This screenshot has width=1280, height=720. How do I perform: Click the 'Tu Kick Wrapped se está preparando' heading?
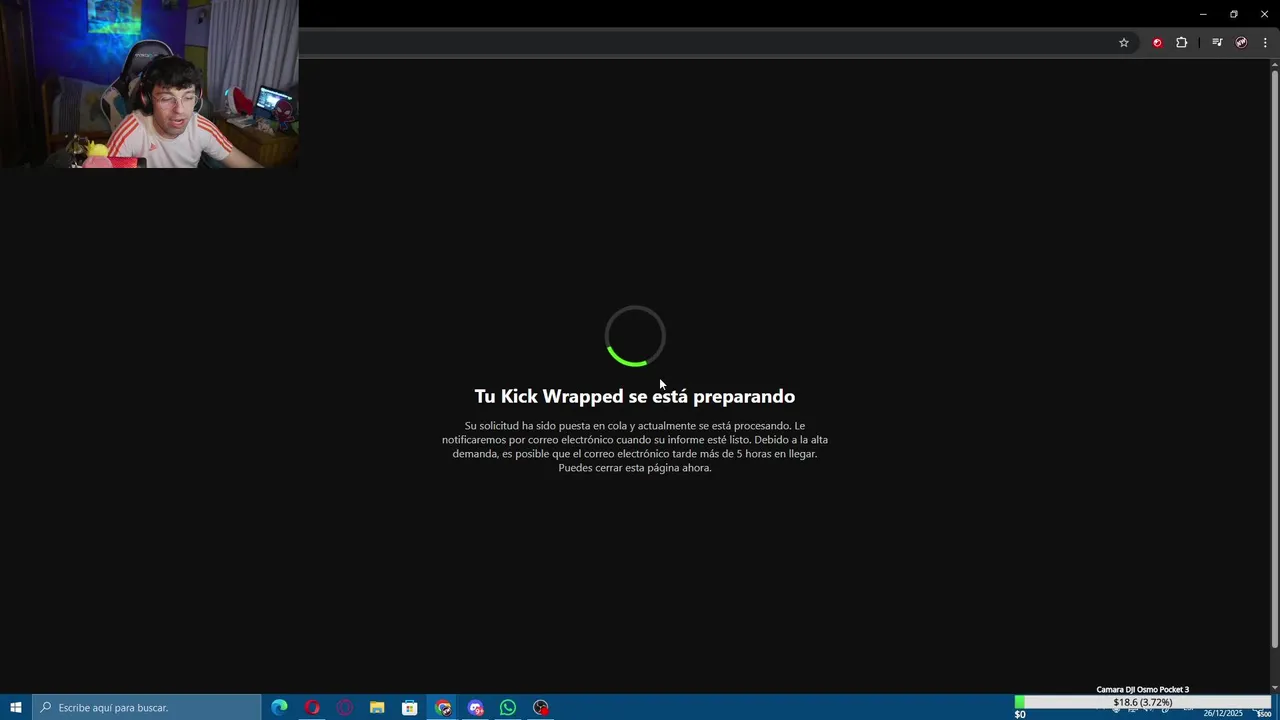click(x=635, y=397)
